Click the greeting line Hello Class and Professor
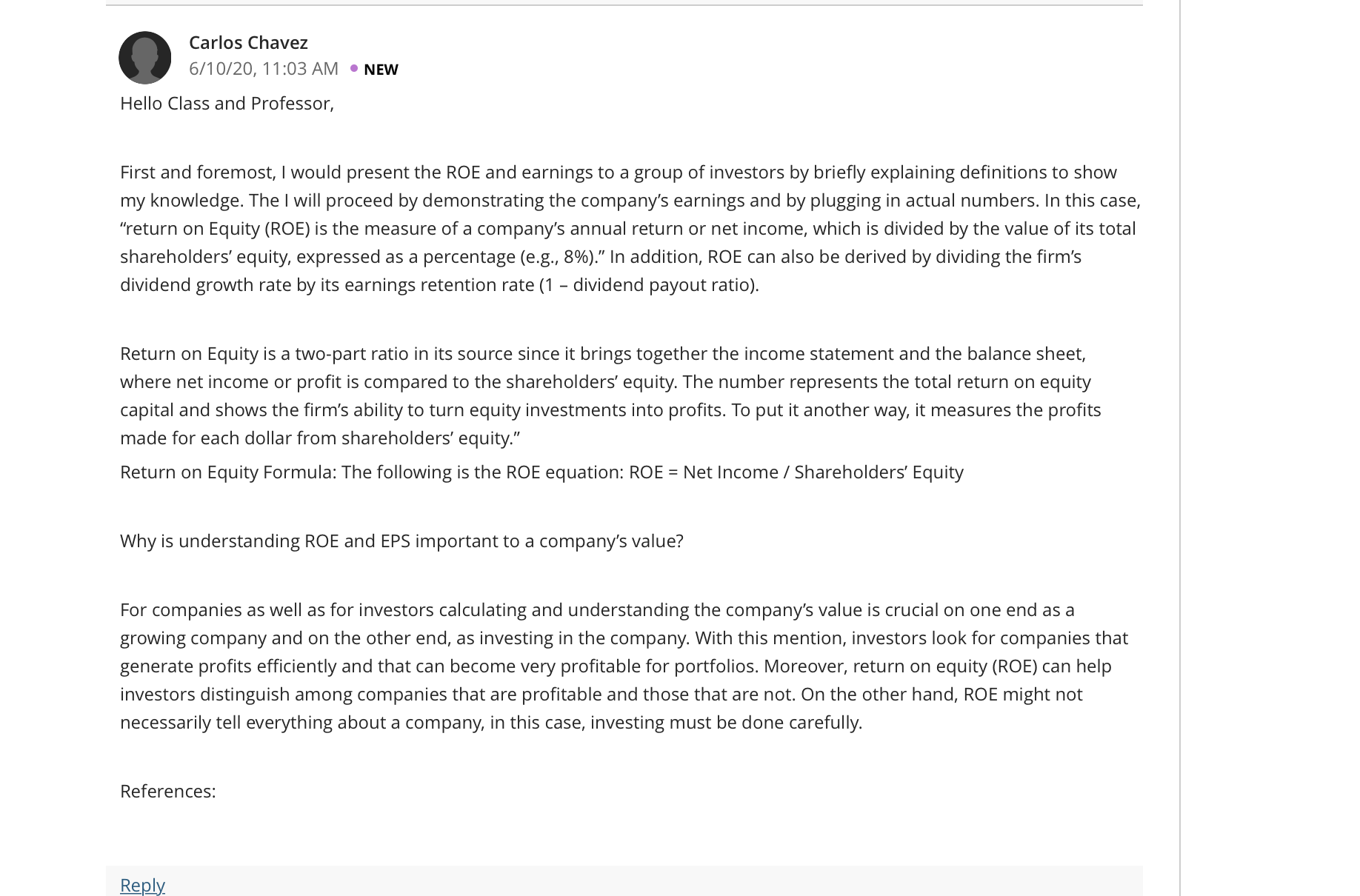 coord(227,103)
